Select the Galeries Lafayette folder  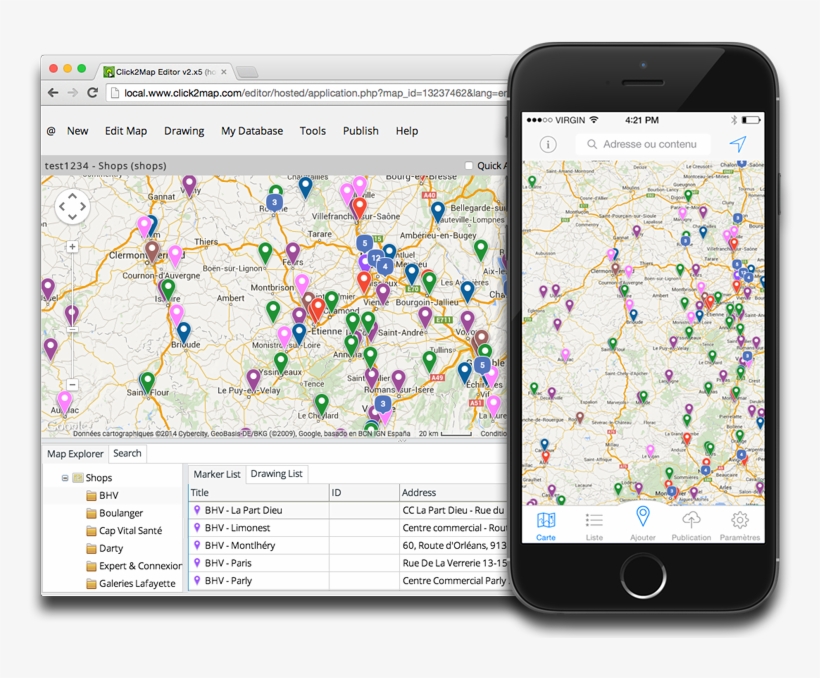[131, 583]
